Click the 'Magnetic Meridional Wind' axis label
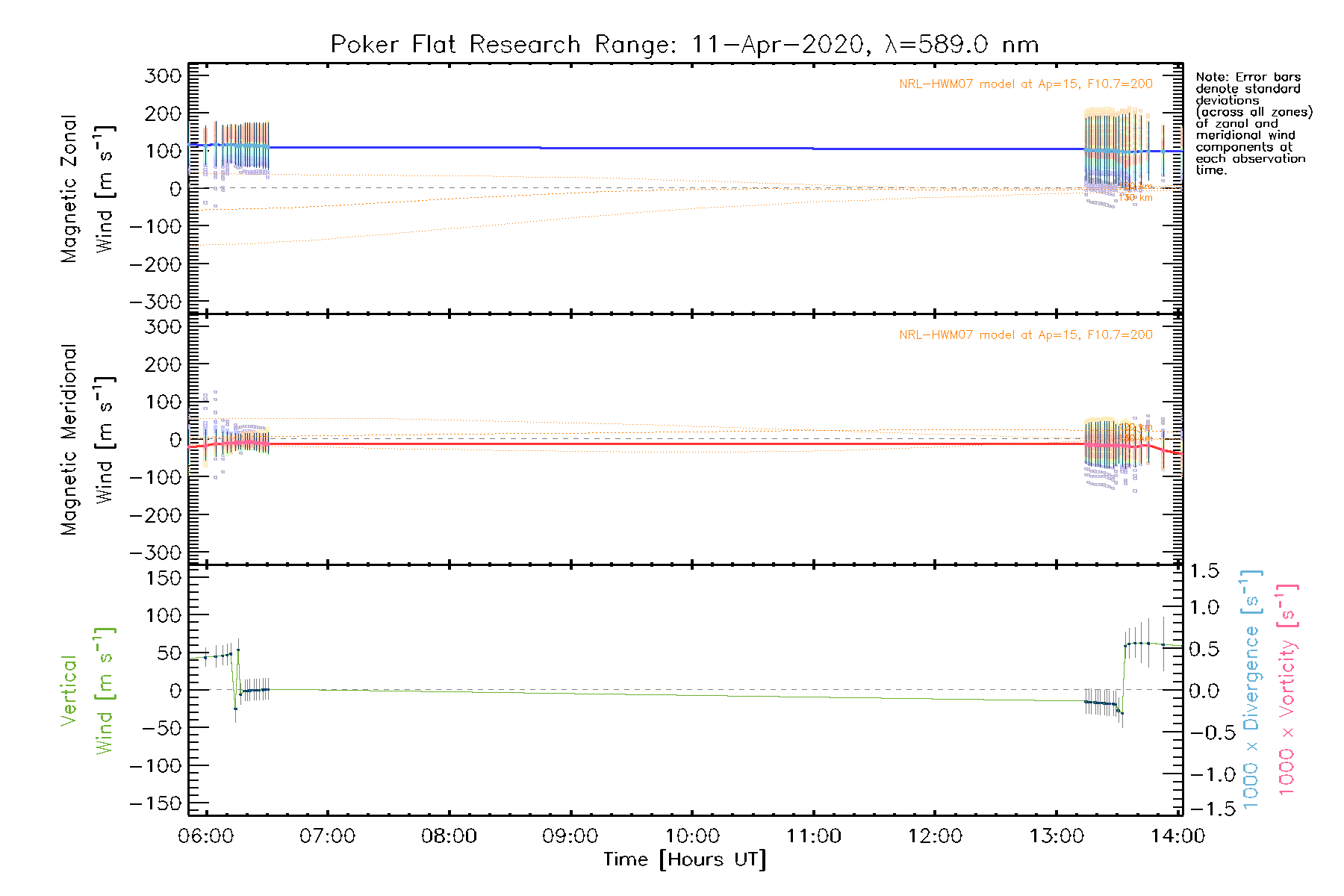 pyautogui.click(x=88, y=440)
